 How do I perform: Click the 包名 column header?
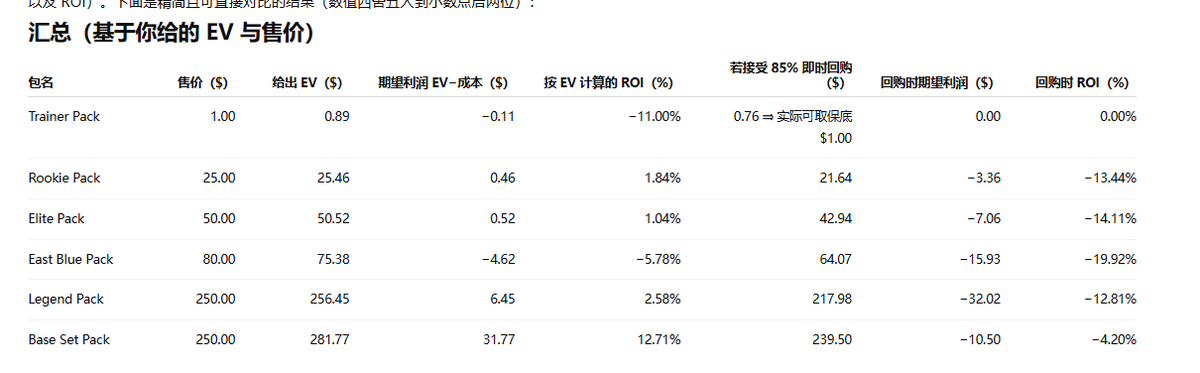(x=41, y=83)
